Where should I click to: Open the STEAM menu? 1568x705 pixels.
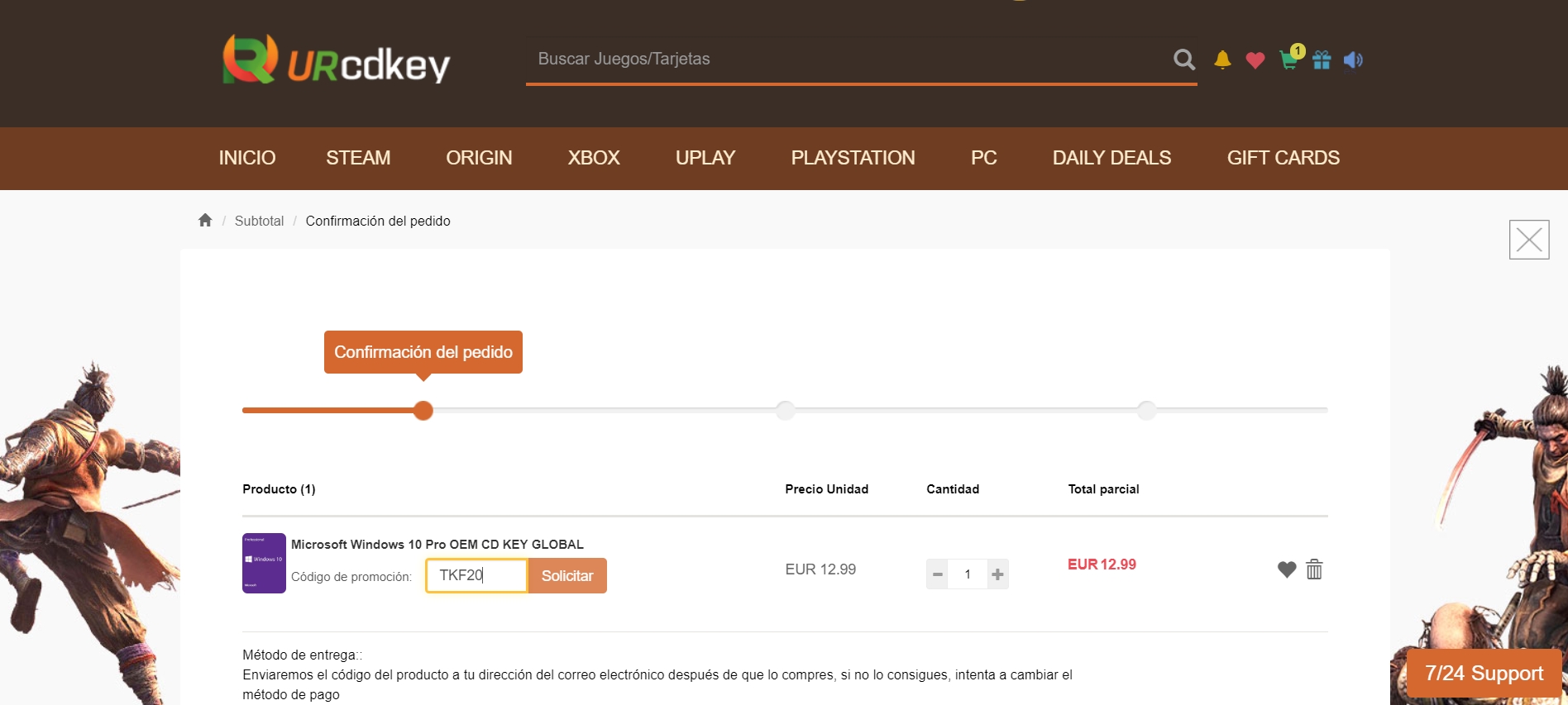tap(358, 158)
